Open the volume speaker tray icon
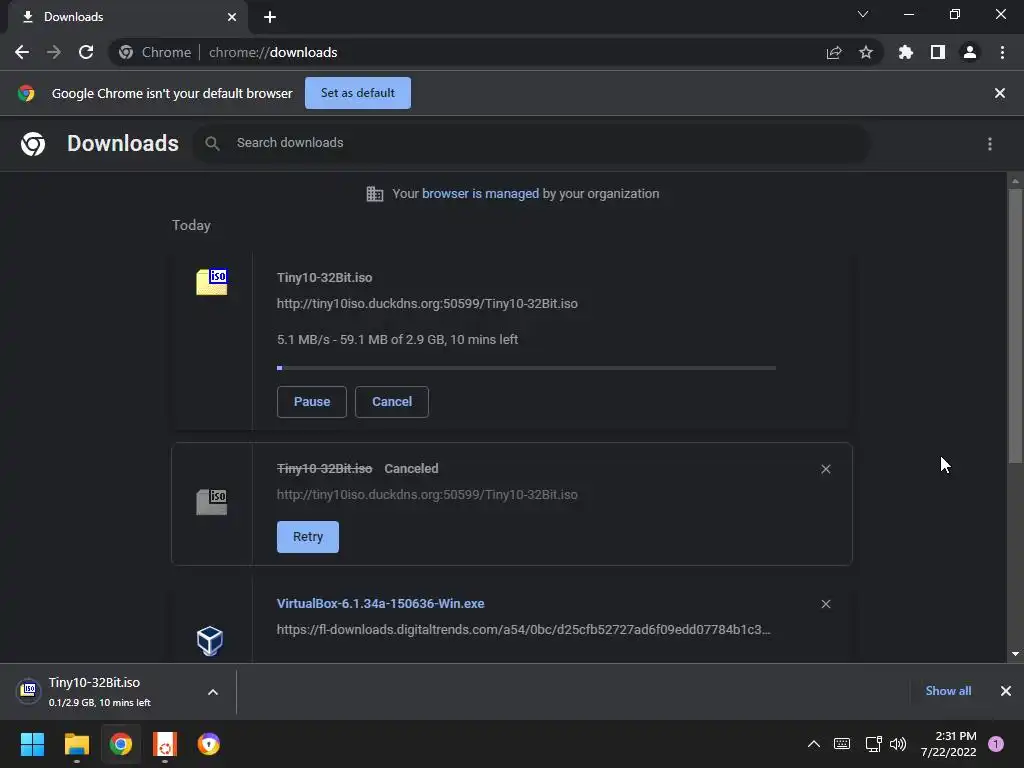The height and width of the screenshot is (768, 1024). point(898,744)
